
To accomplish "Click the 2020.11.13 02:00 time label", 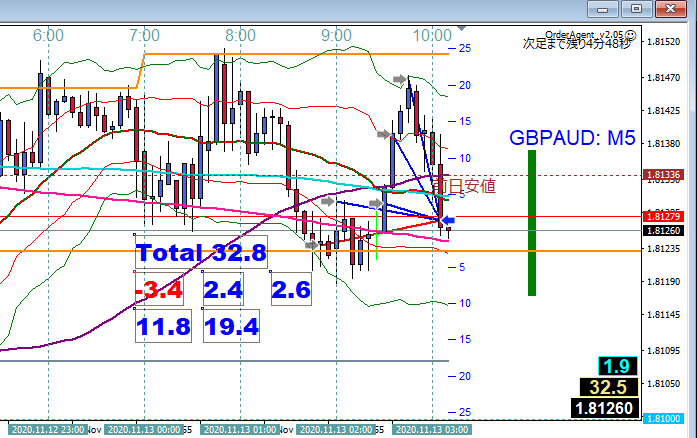I will tap(336, 430).
